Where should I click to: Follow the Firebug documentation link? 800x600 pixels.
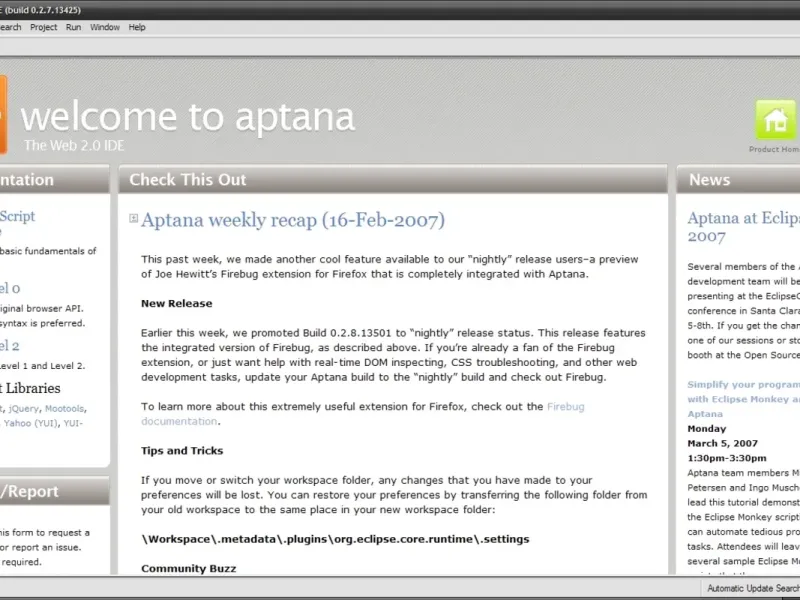[x=363, y=414]
